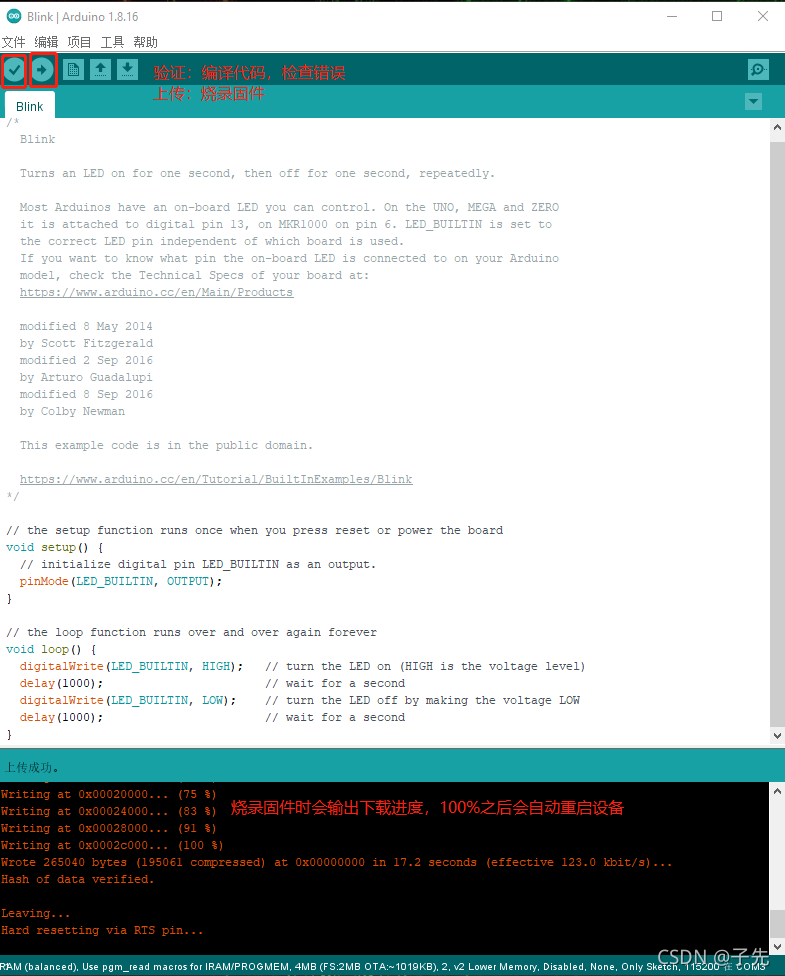Screen dimensions: 785x976
Task: Open the 项目 (Sketch) menu
Action: pos(79,42)
